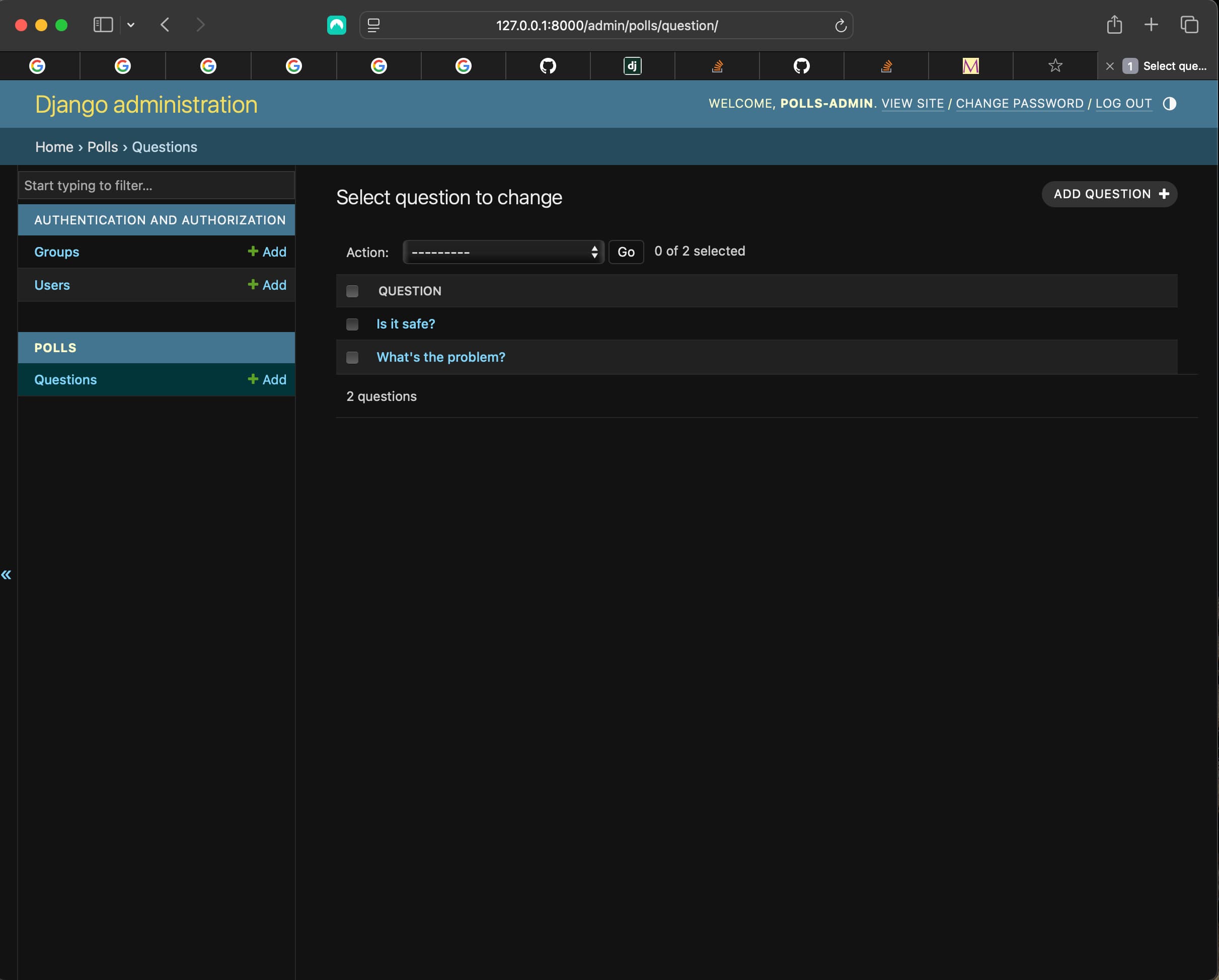This screenshot has width=1219, height=980.
Task: Open the POLLS section header
Action: tap(55, 348)
